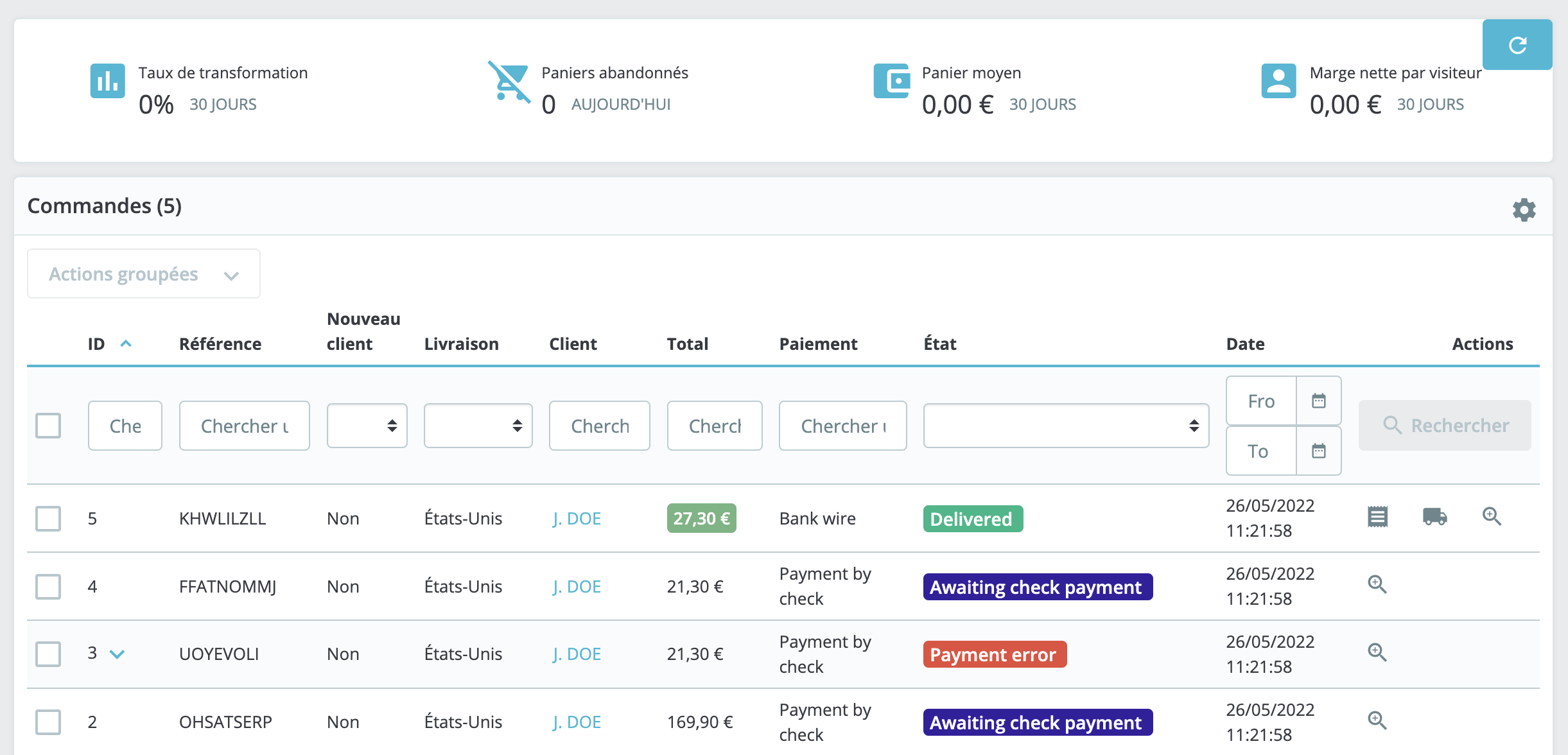Click the refresh dashboard icon
The height and width of the screenshot is (755, 1568).
[1517, 44]
